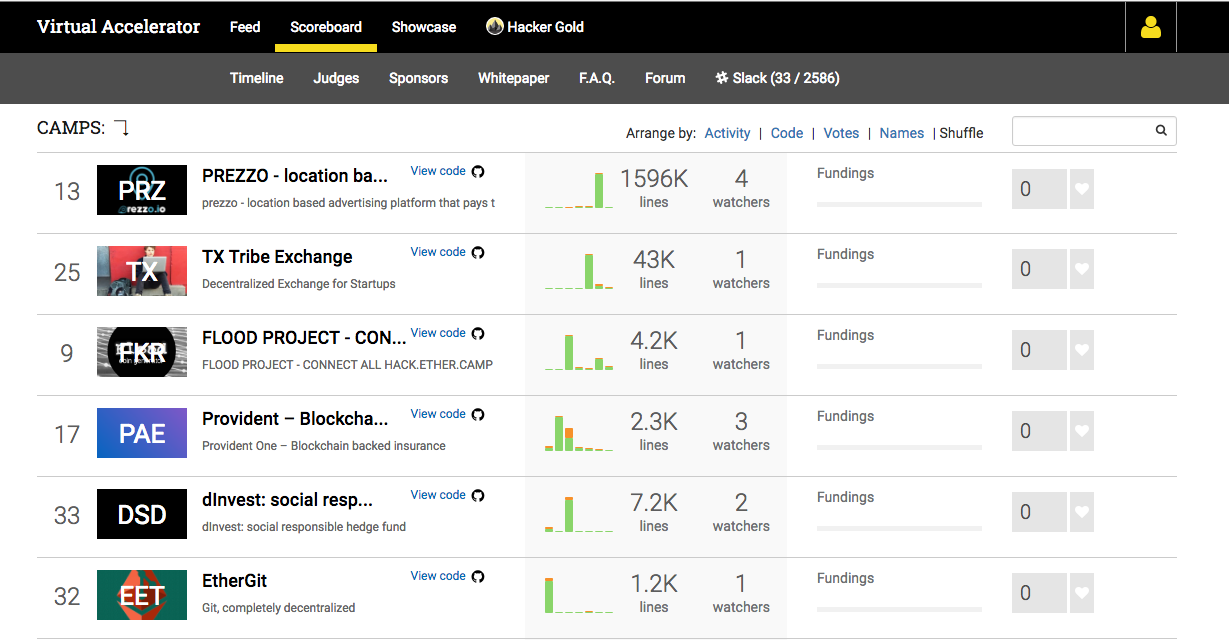The width and height of the screenshot is (1229, 640).
Task: Like FLOOD PROJECT with the heart icon
Action: pyautogui.click(x=1081, y=350)
